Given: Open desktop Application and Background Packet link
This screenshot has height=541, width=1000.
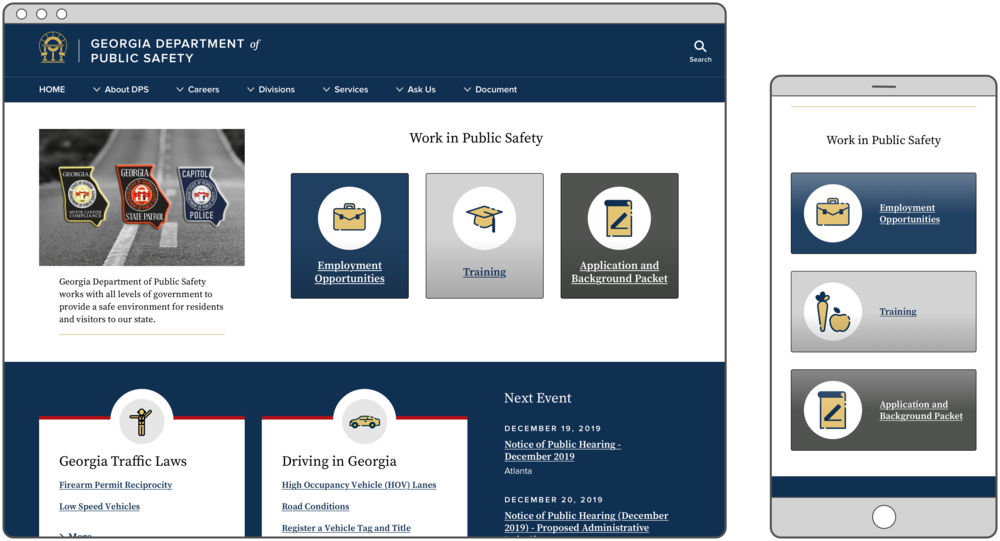Looking at the screenshot, I should [x=619, y=272].
